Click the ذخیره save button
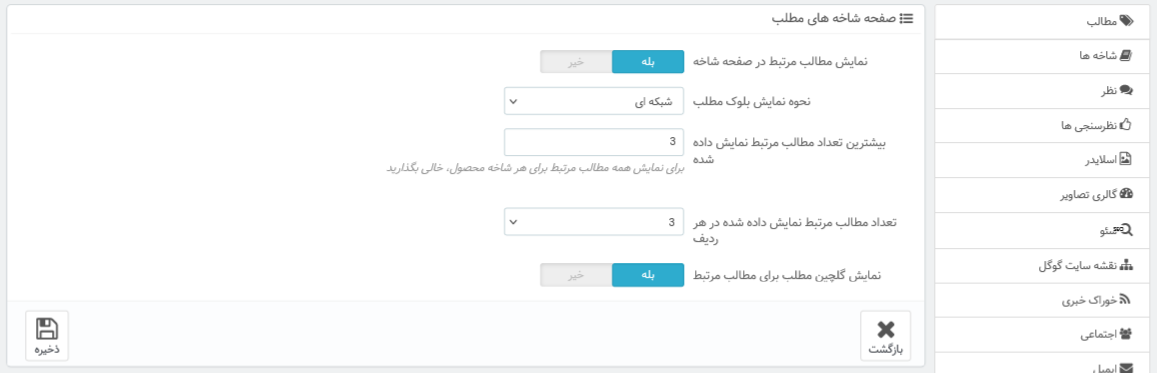Image resolution: width=1157 pixels, height=373 pixels. (x=47, y=336)
